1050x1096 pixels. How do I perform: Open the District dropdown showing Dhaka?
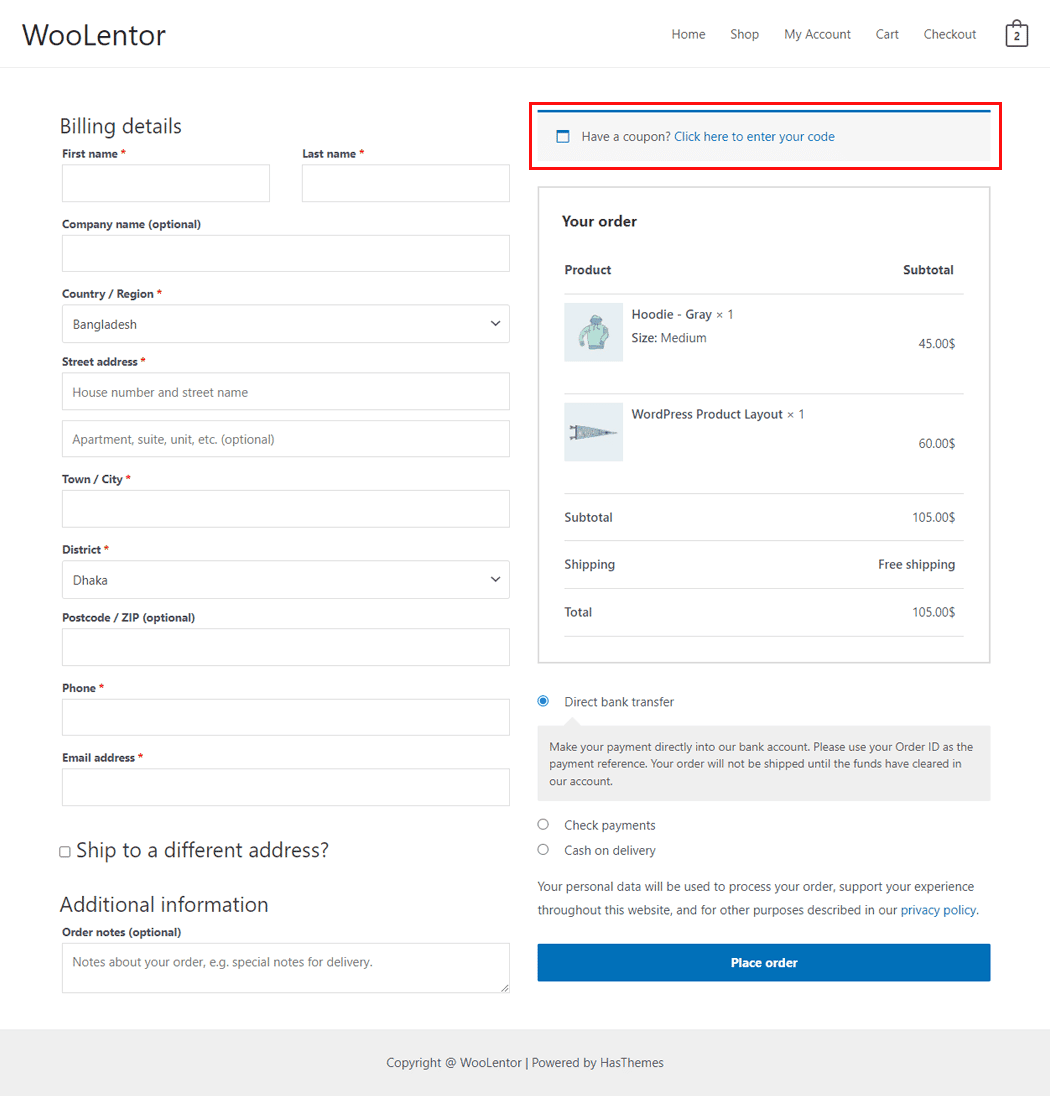(285, 580)
